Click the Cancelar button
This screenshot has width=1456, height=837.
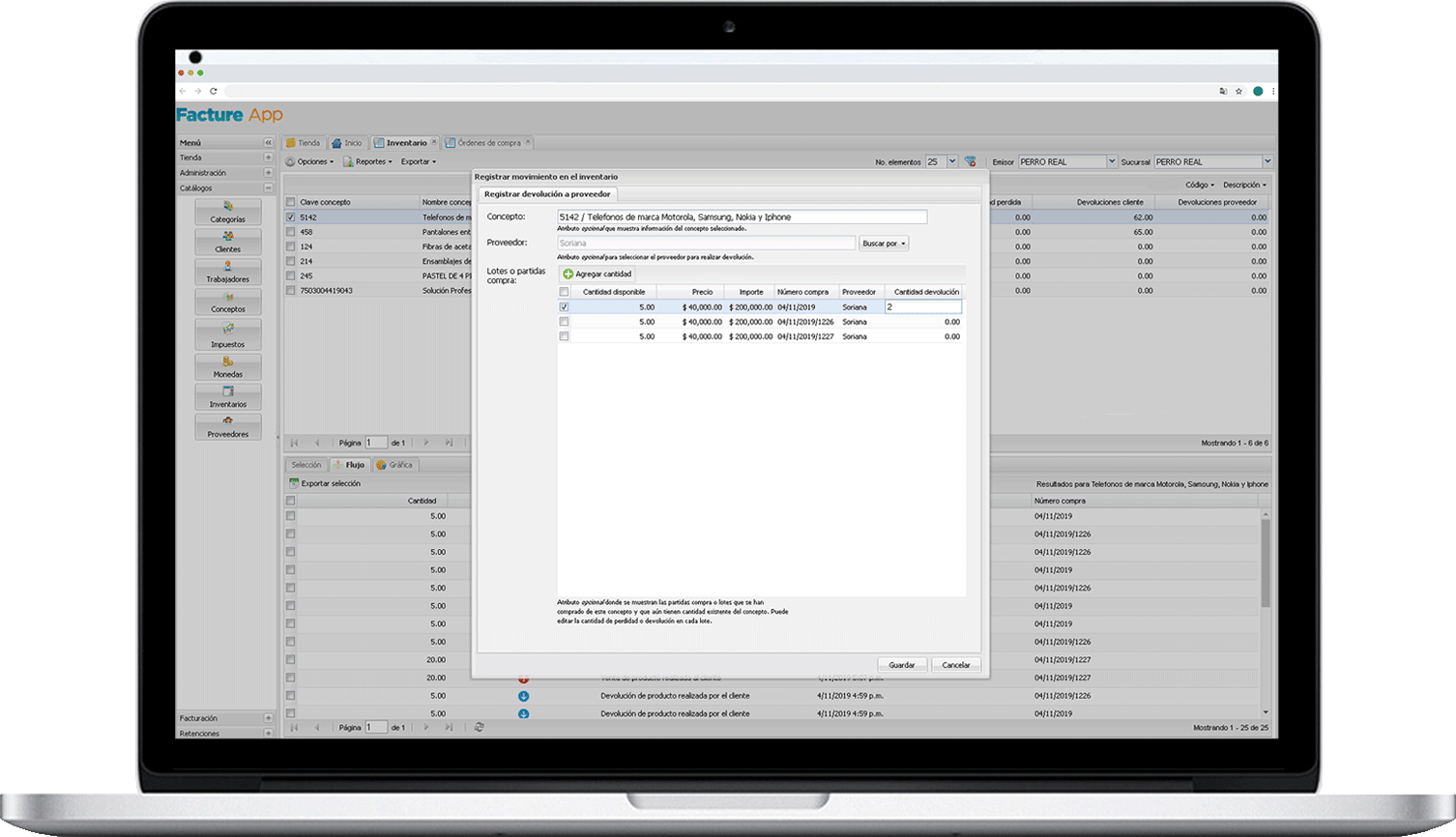point(956,665)
